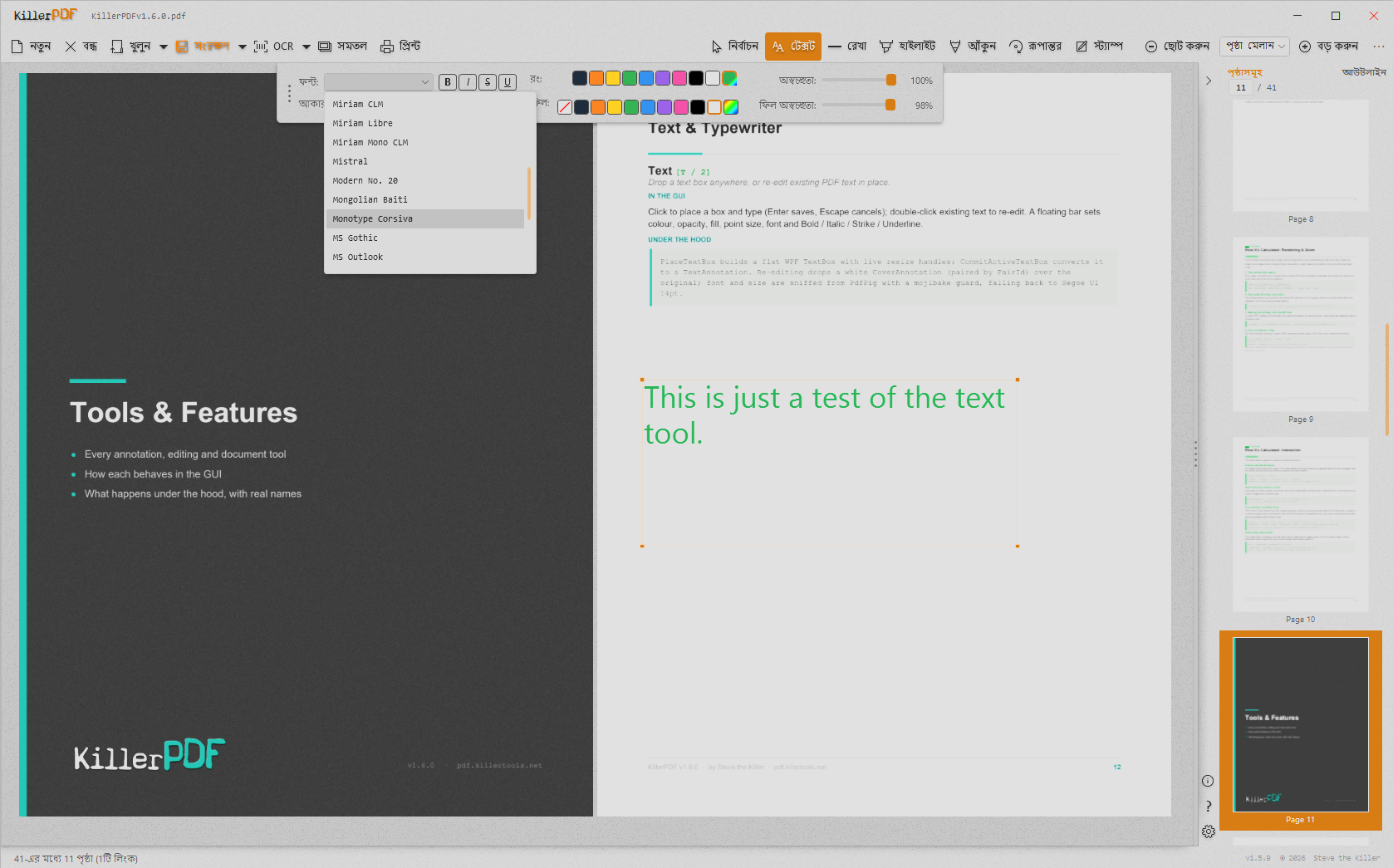Screen dimensions: 1393x868
Task: Choose Miriam CLM font
Action: 425,105
